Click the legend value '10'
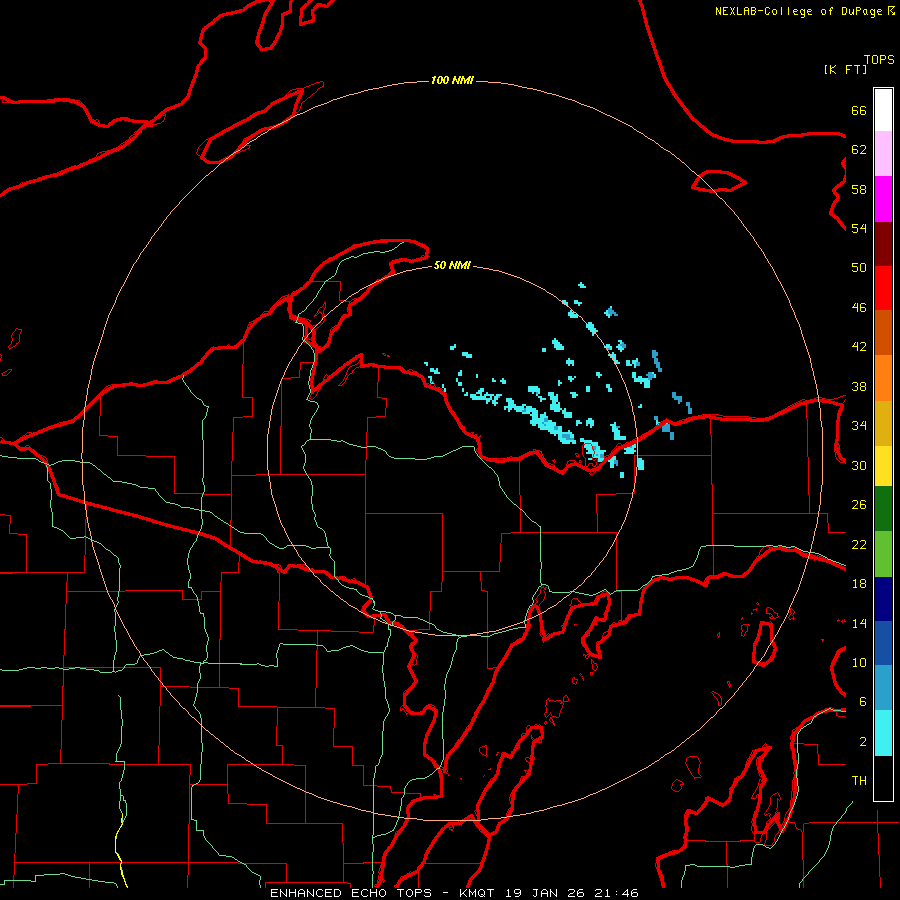 859,662
